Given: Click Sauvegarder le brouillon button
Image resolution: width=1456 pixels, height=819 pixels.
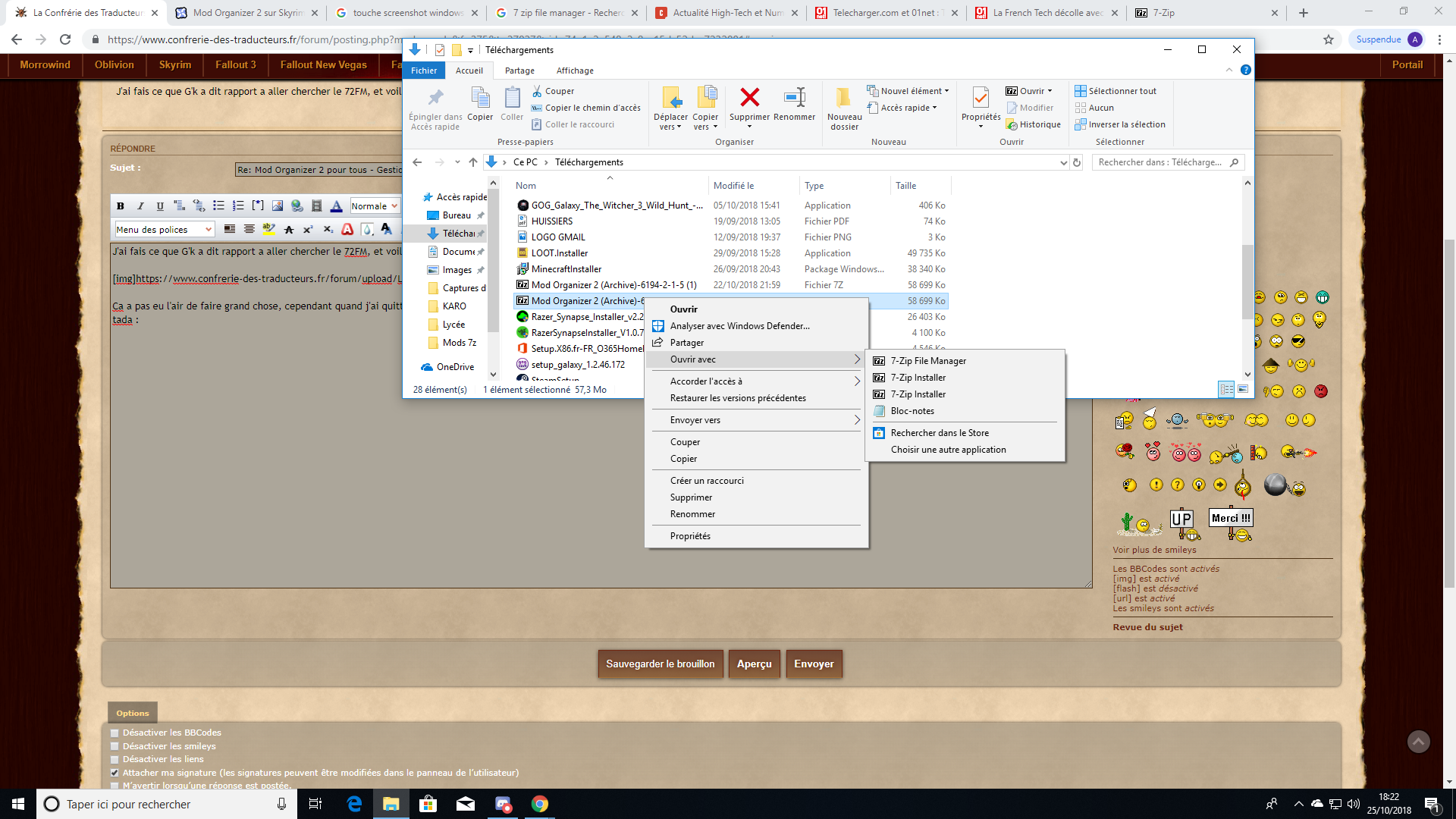Looking at the screenshot, I should tap(661, 664).
